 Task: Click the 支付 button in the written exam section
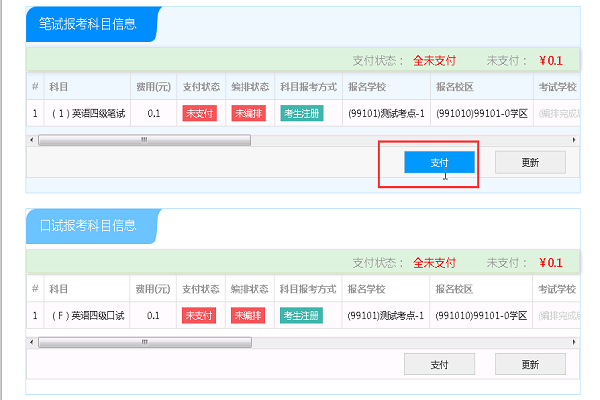coord(439,163)
